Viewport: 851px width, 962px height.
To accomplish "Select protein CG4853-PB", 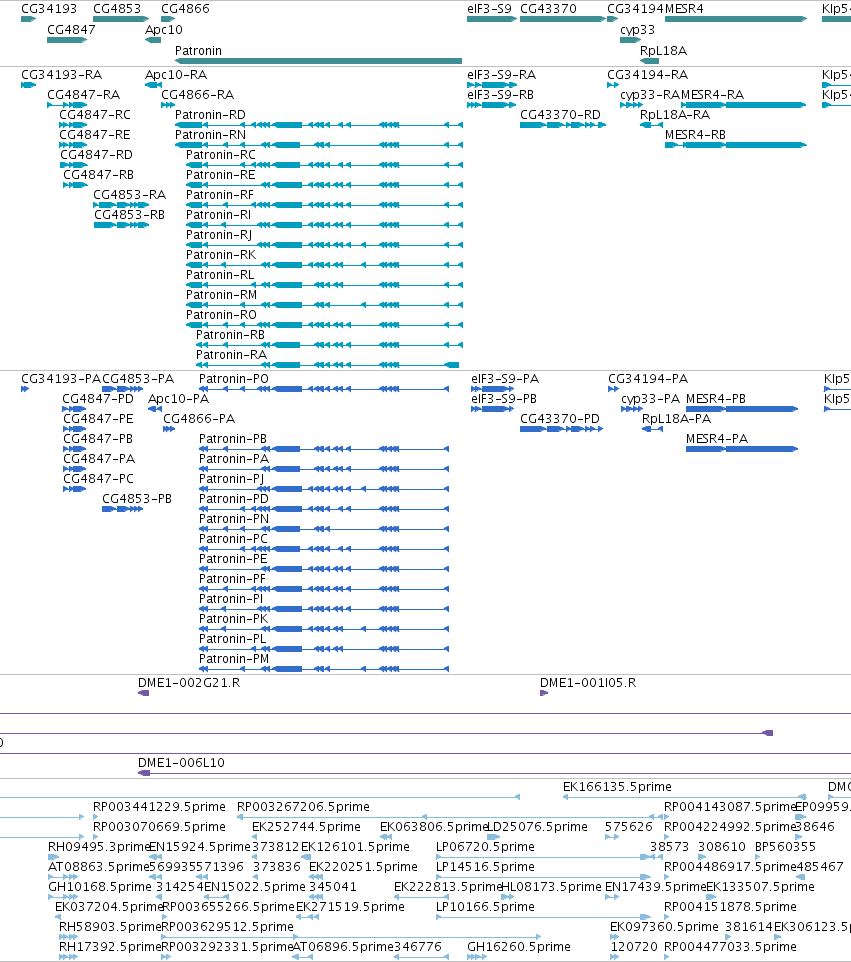I will click(123, 509).
